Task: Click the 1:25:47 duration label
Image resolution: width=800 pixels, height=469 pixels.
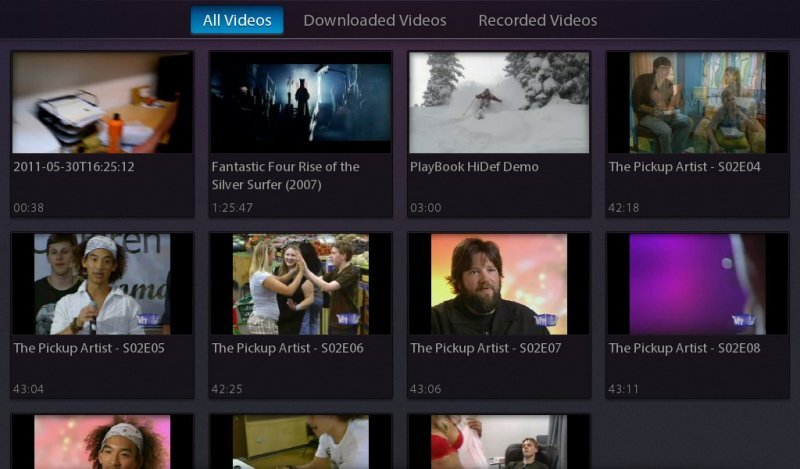Action: pyautogui.click(x=232, y=208)
